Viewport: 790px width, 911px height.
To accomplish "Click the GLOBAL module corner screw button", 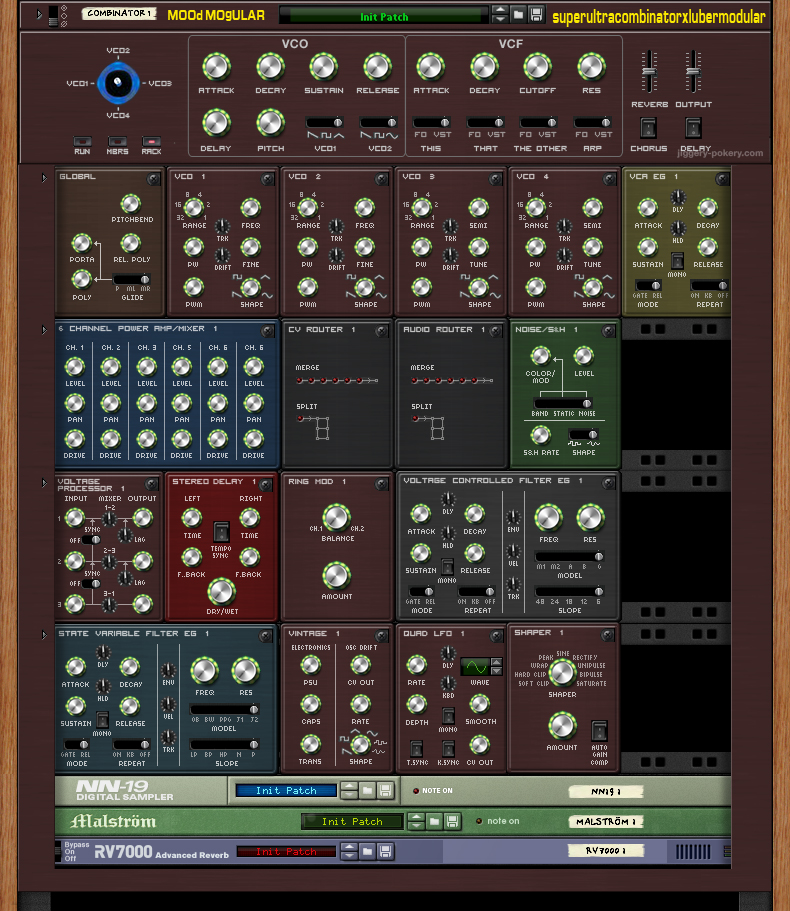I will 153,179.
